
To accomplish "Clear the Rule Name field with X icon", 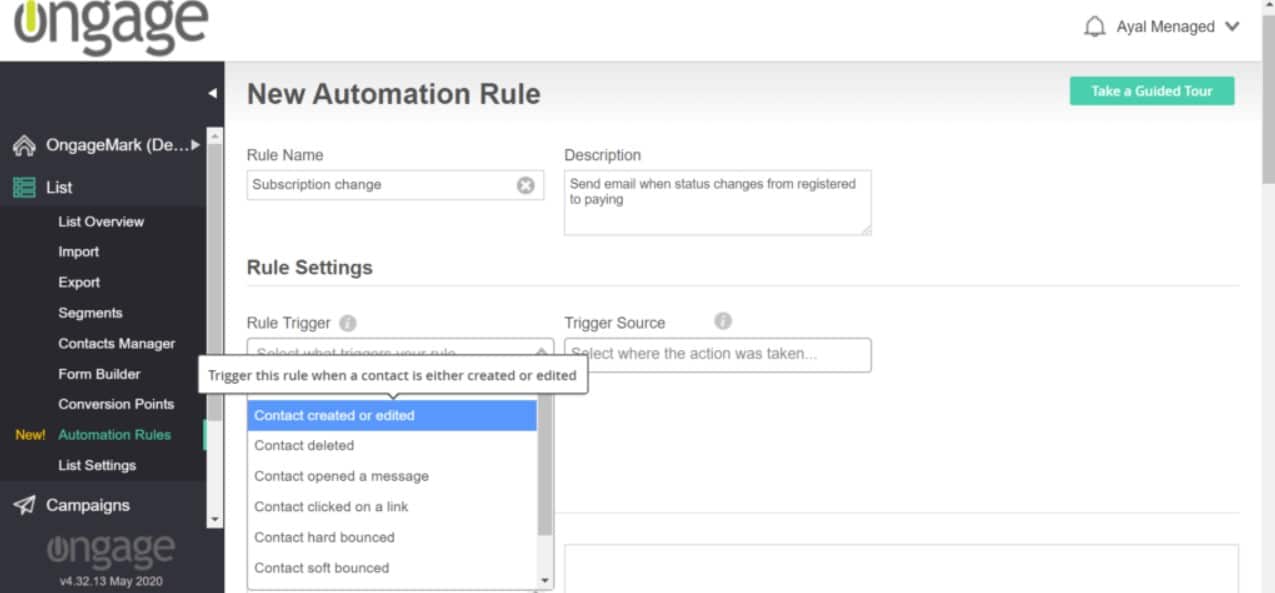I will pyautogui.click(x=525, y=185).
